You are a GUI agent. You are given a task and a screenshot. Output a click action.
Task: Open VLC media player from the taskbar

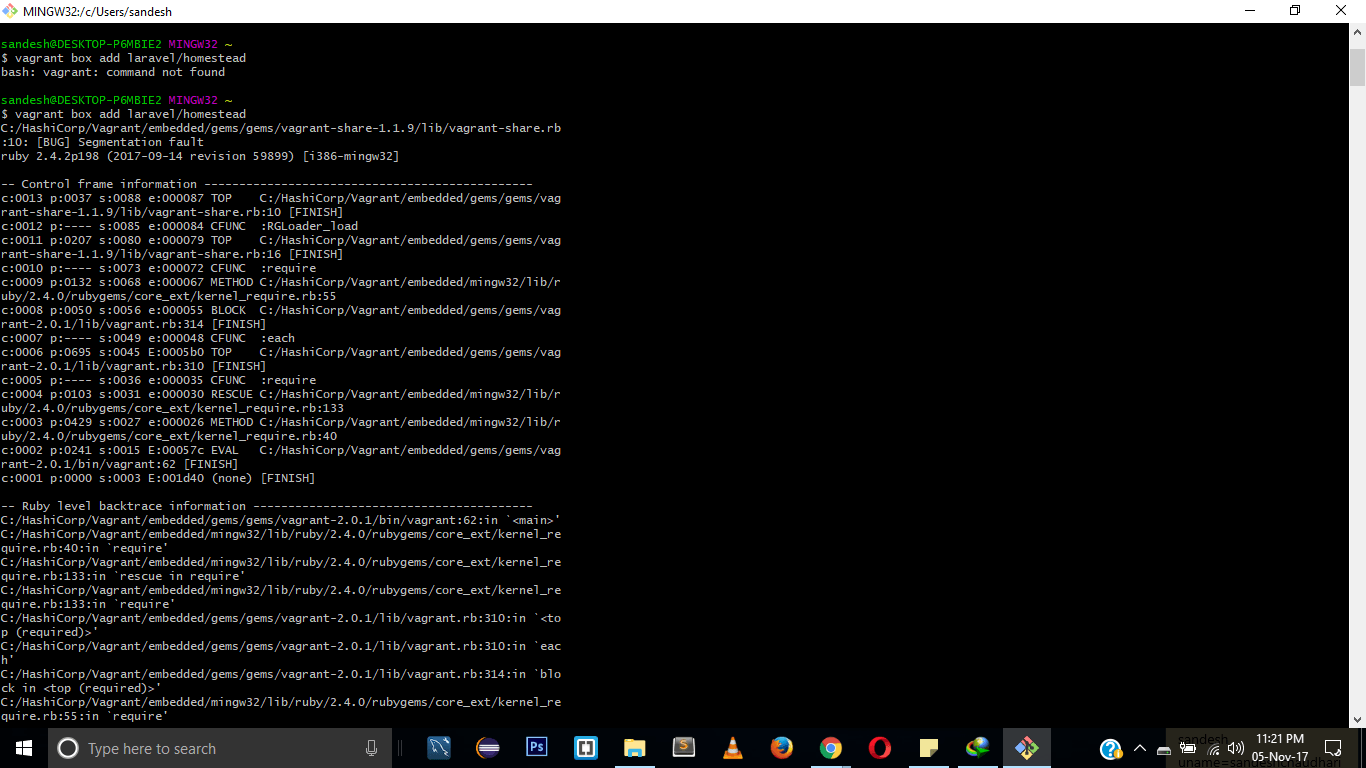coord(733,748)
